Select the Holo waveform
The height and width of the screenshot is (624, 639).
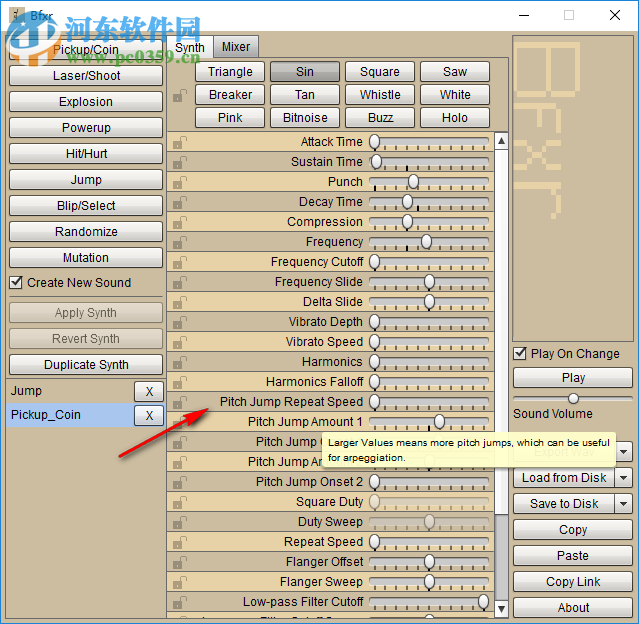(455, 118)
